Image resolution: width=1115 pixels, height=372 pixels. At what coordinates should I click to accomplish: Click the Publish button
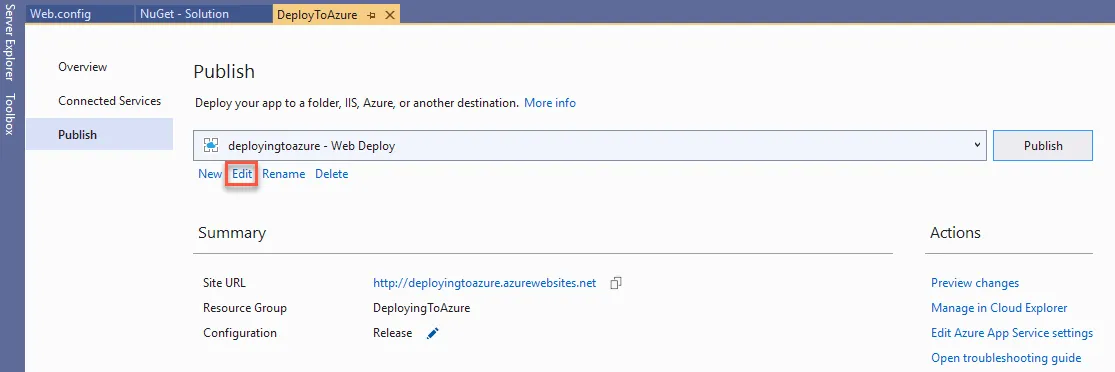(x=1042, y=146)
